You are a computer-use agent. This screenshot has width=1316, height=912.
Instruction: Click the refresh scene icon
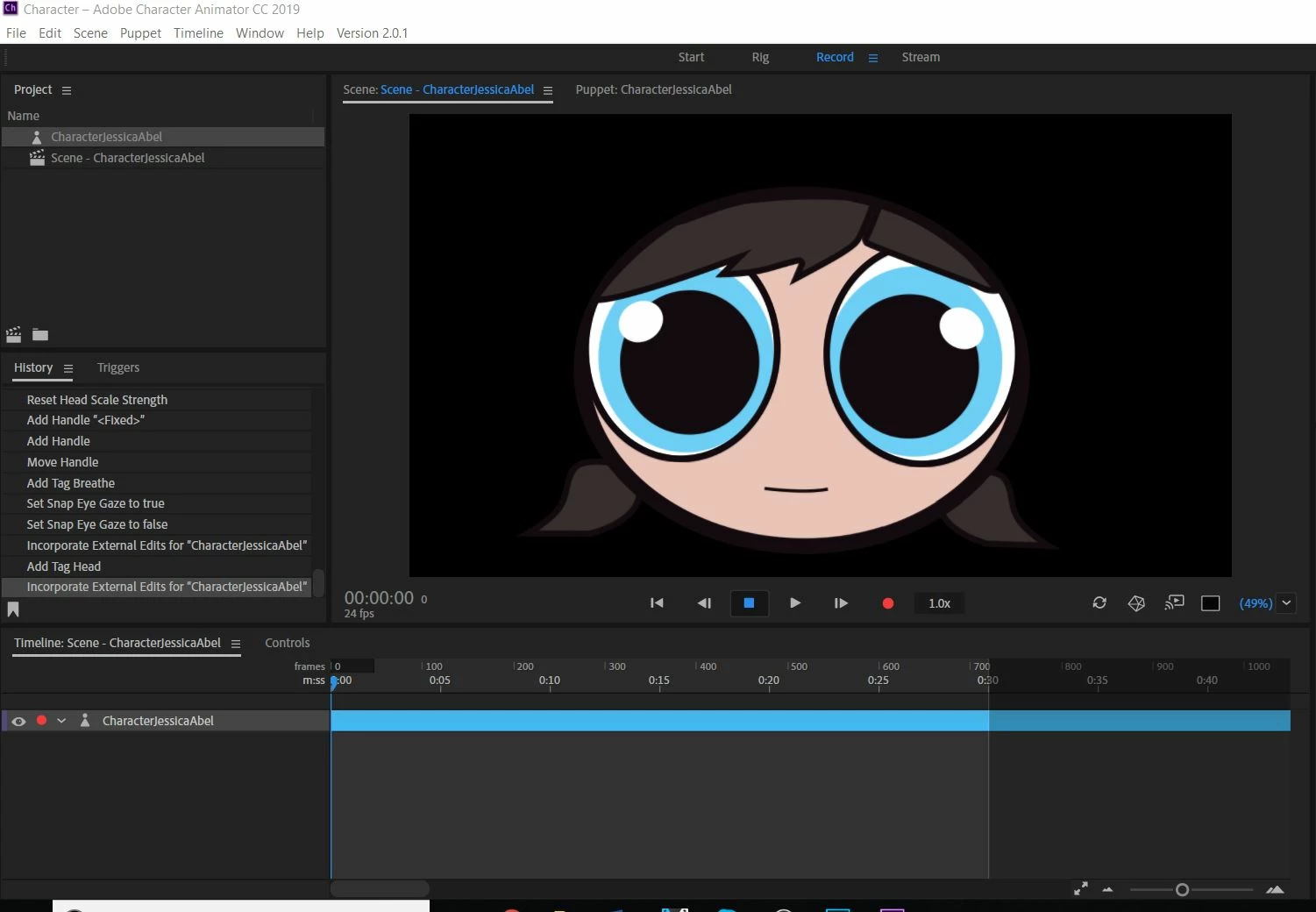[x=1099, y=603]
